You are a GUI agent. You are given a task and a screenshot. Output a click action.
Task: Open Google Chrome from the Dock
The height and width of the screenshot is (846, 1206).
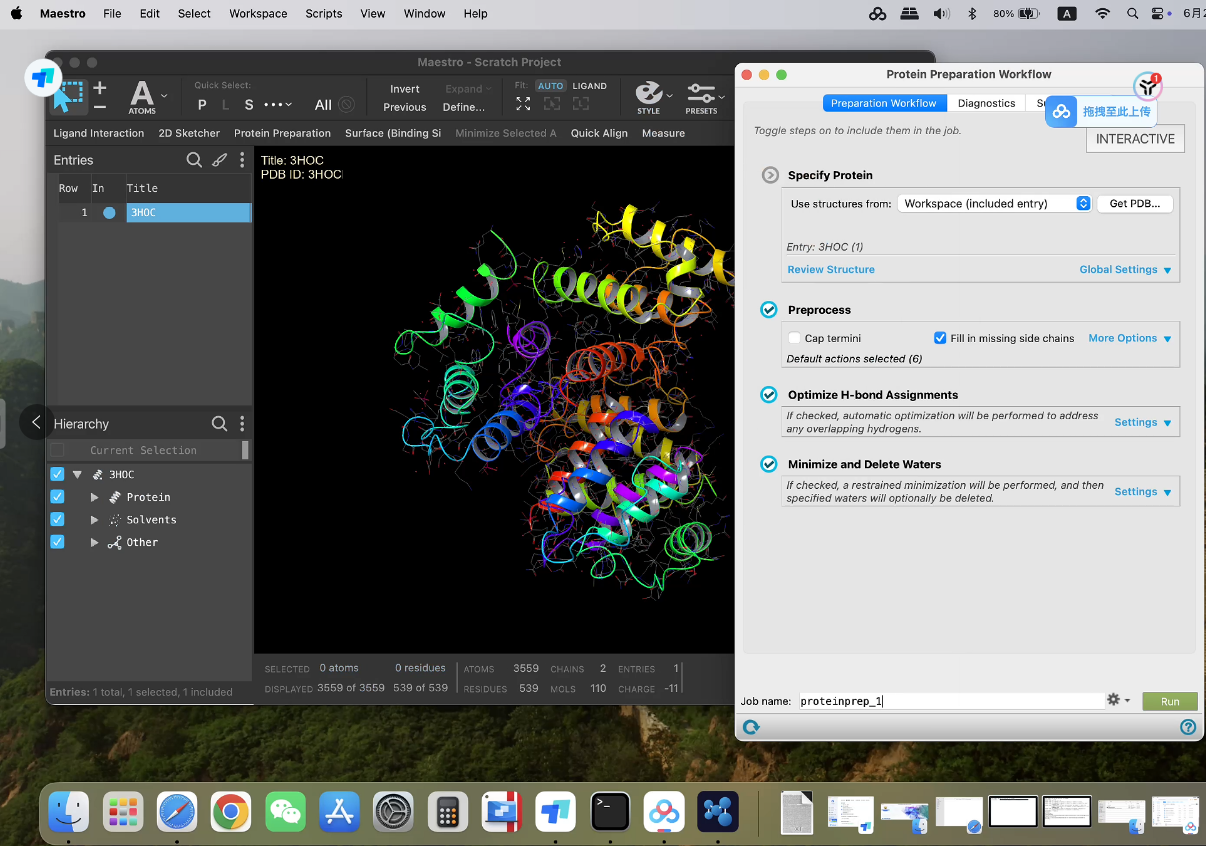231,812
